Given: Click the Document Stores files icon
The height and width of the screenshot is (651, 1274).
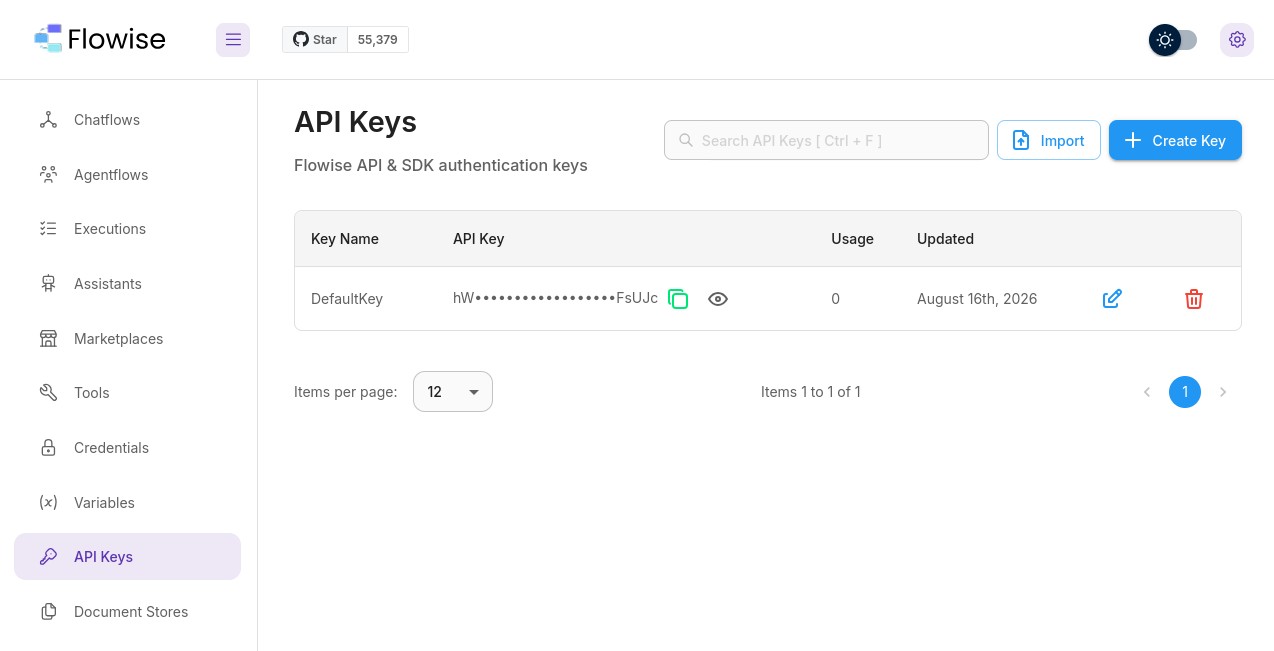Looking at the screenshot, I should [x=48, y=612].
